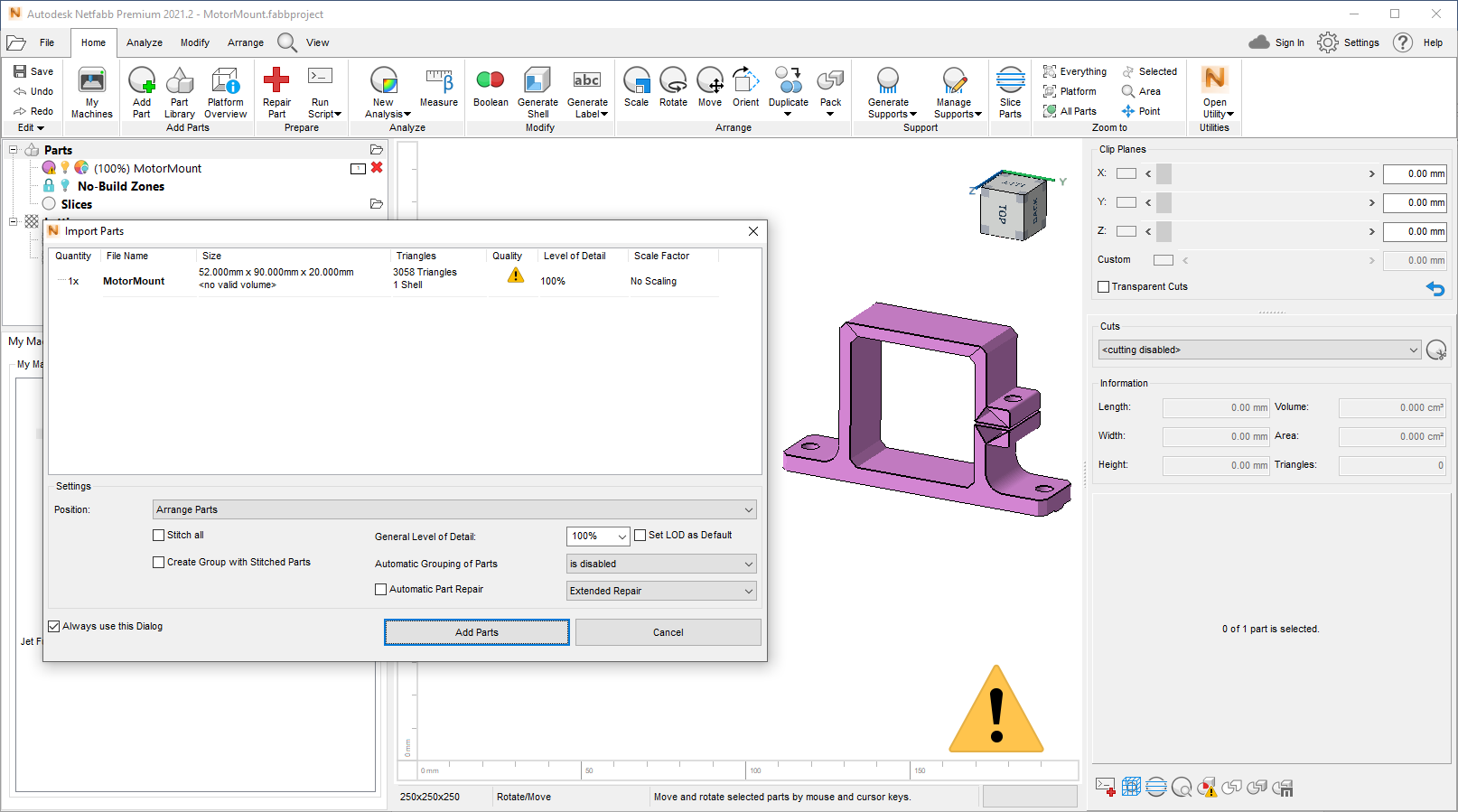This screenshot has width=1458, height=812.
Task: Check Set LOD as Default
Action: tap(640, 535)
